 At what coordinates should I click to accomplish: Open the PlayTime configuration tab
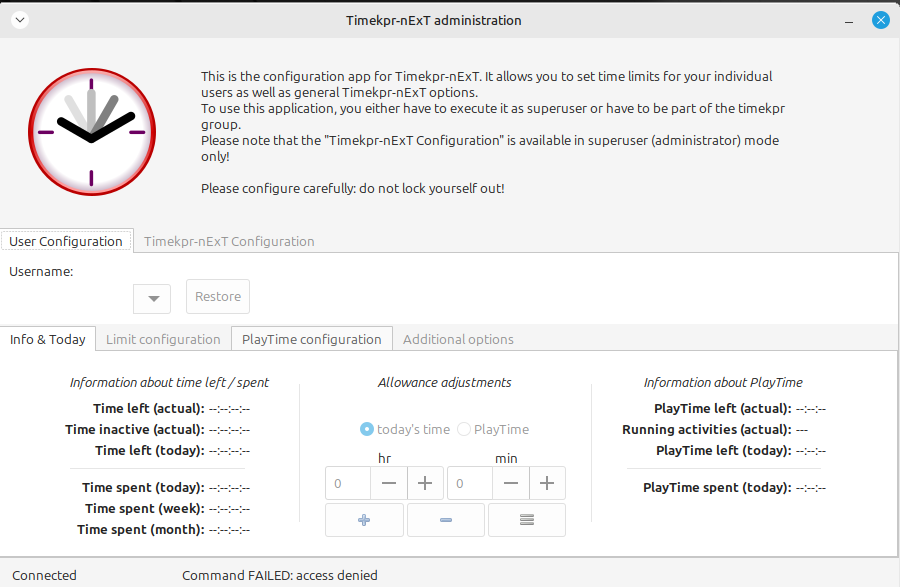click(x=312, y=339)
